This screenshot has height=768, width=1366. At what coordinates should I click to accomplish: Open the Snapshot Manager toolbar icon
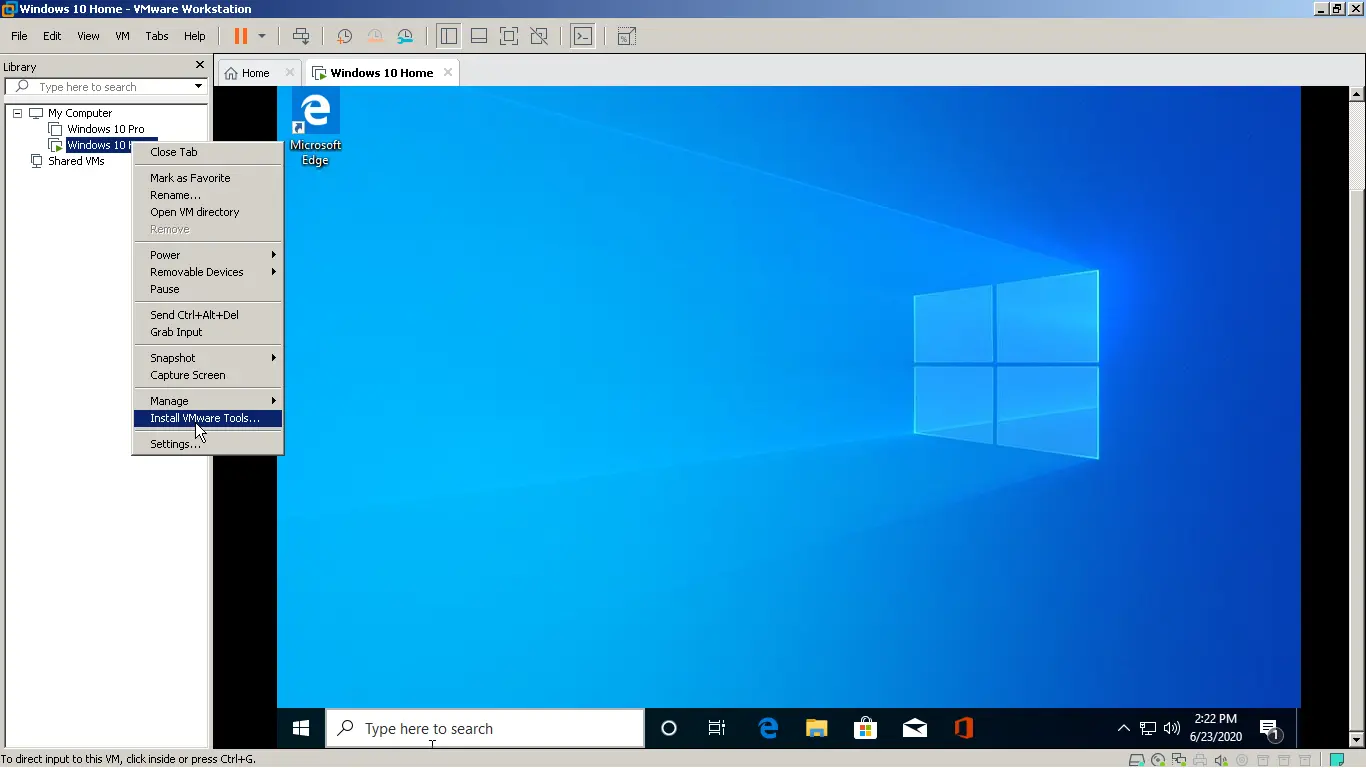point(405,36)
